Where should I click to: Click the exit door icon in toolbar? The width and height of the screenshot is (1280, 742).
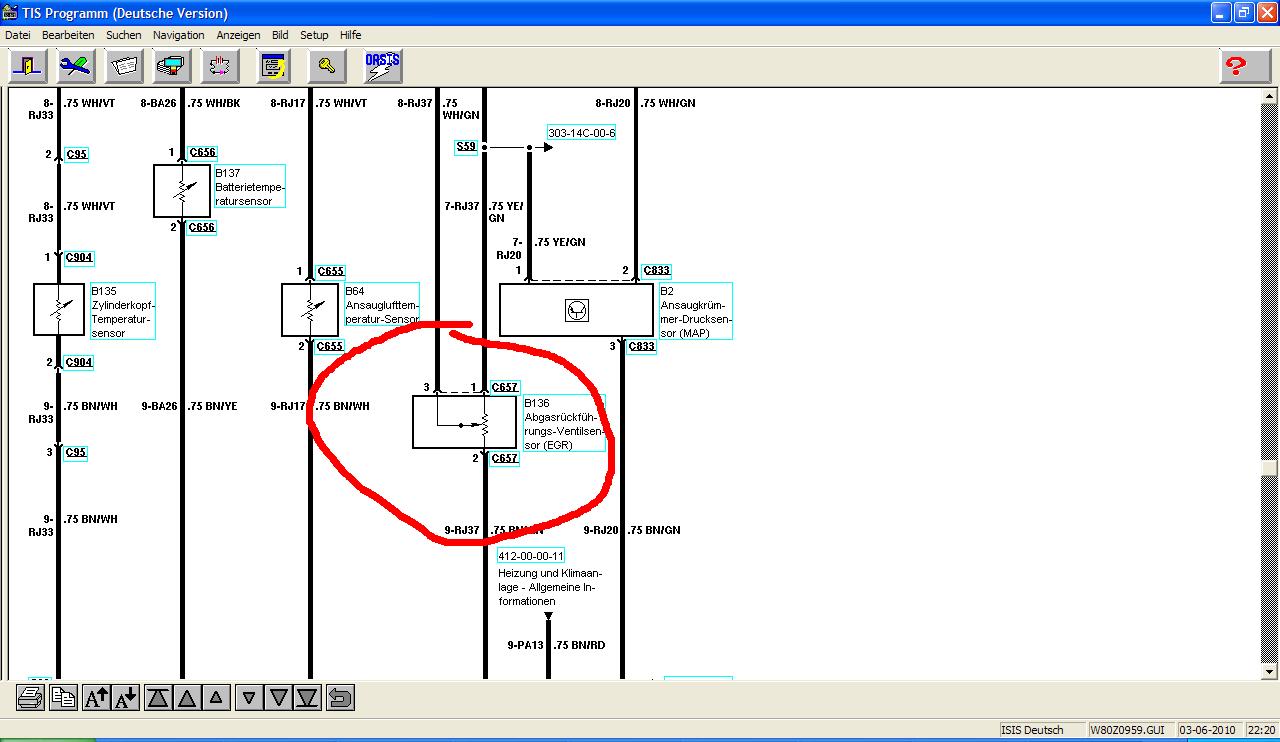(x=29, y=66)
